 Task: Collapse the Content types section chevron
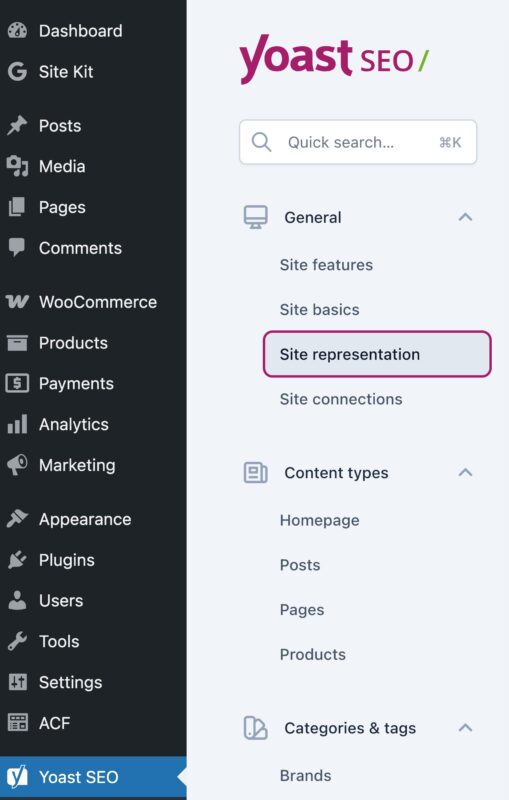[x=465, y=472]
